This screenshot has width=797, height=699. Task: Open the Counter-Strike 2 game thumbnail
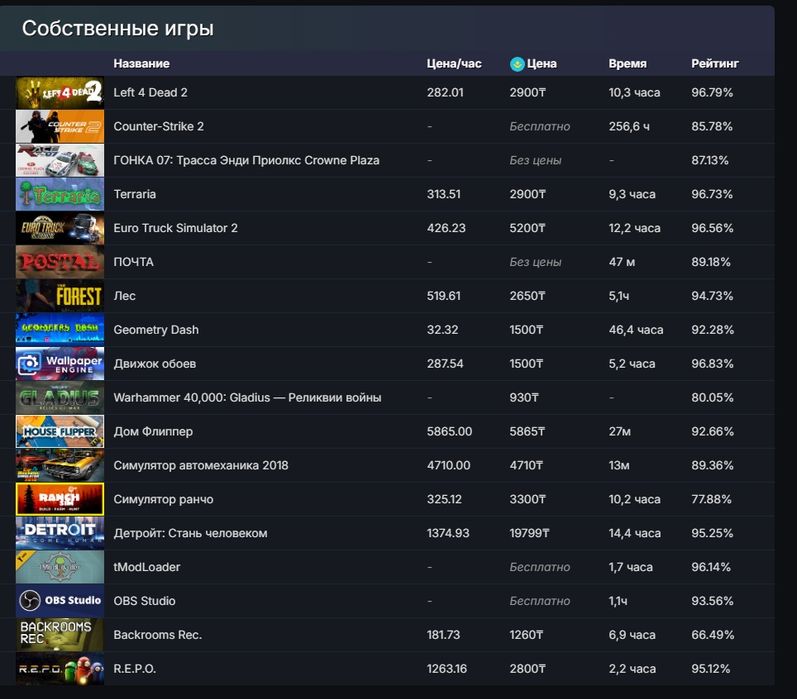[60, 127]
